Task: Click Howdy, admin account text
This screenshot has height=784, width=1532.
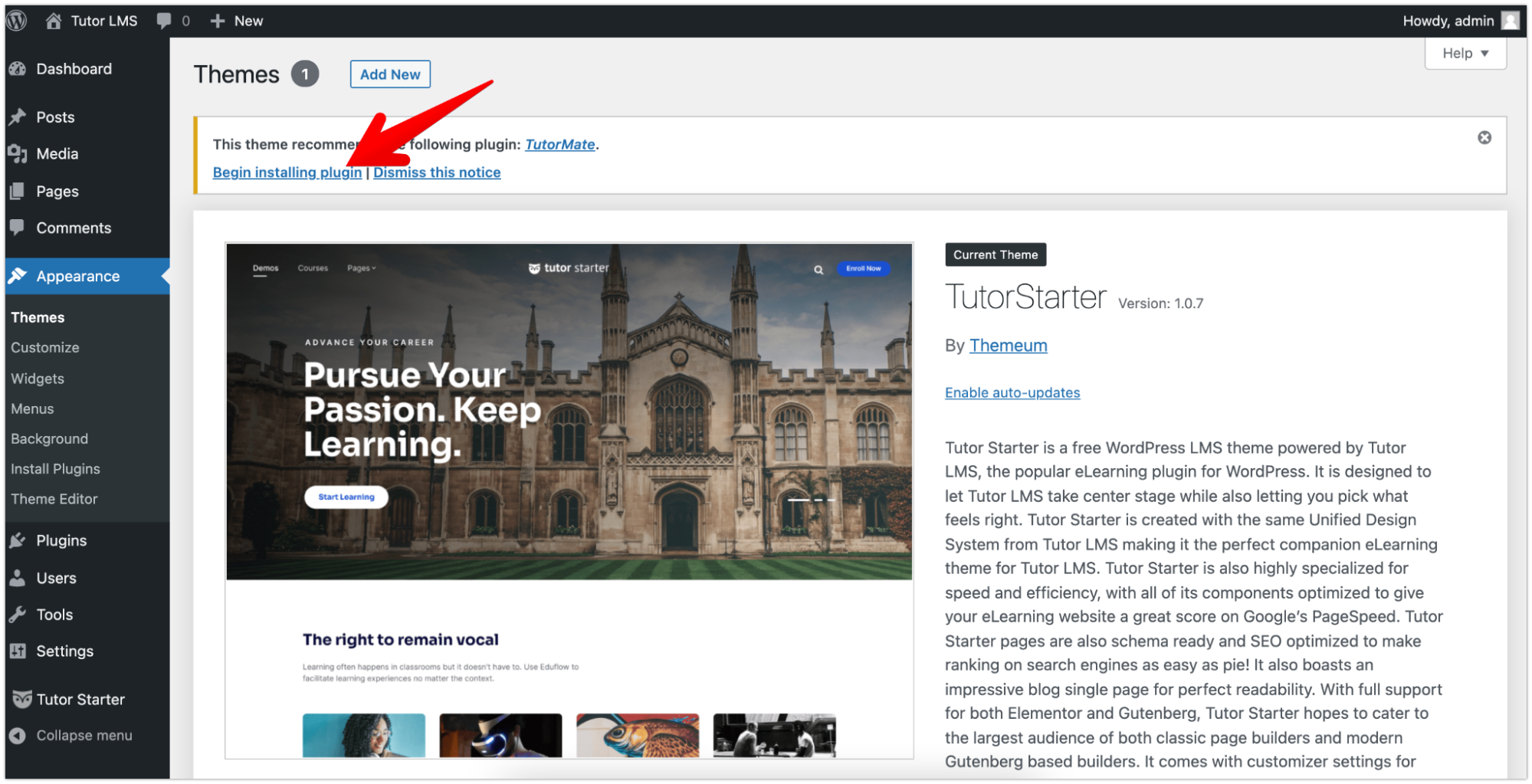Action: tap(1448, 21)
